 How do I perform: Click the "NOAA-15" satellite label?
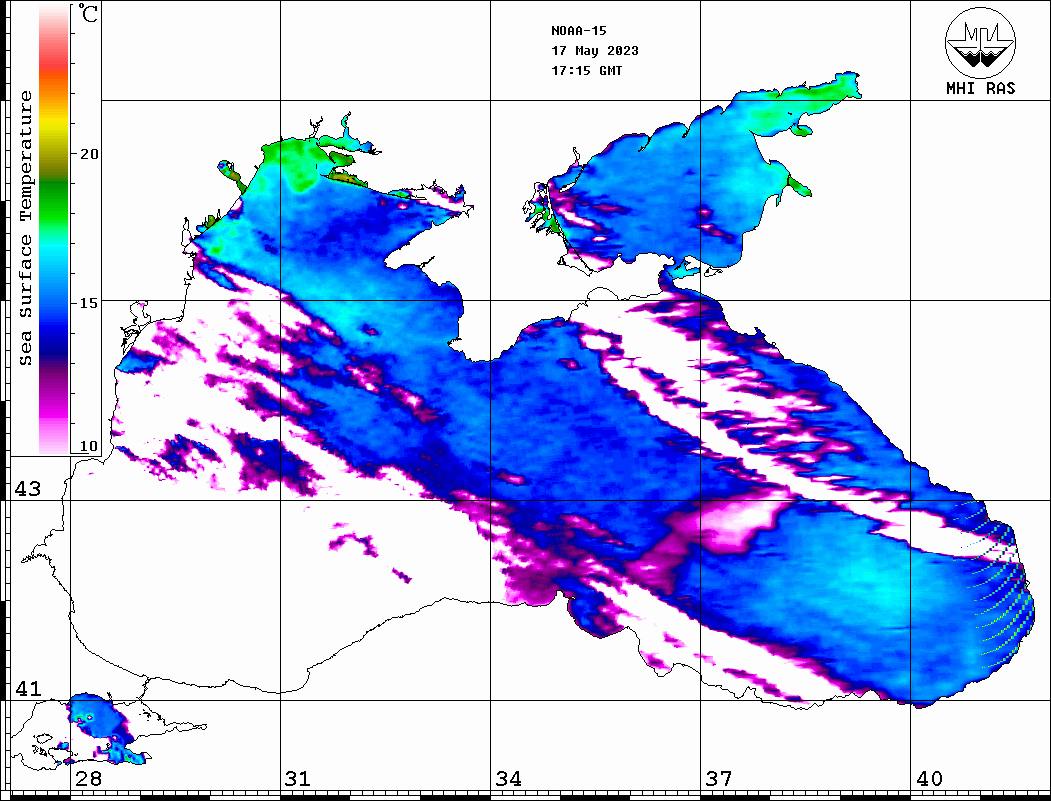[578, 31]
